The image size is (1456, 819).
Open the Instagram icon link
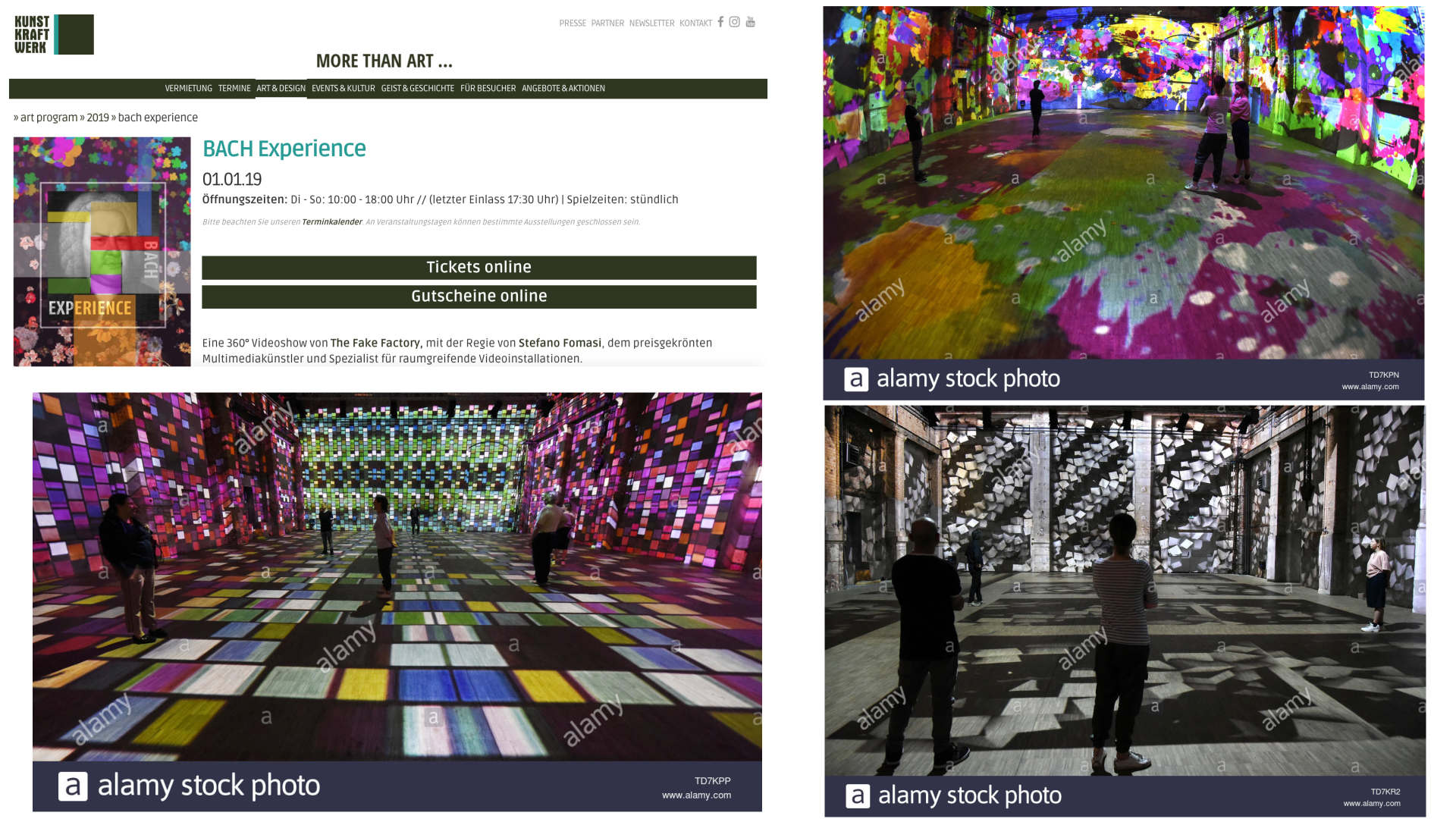pos(734,22)
